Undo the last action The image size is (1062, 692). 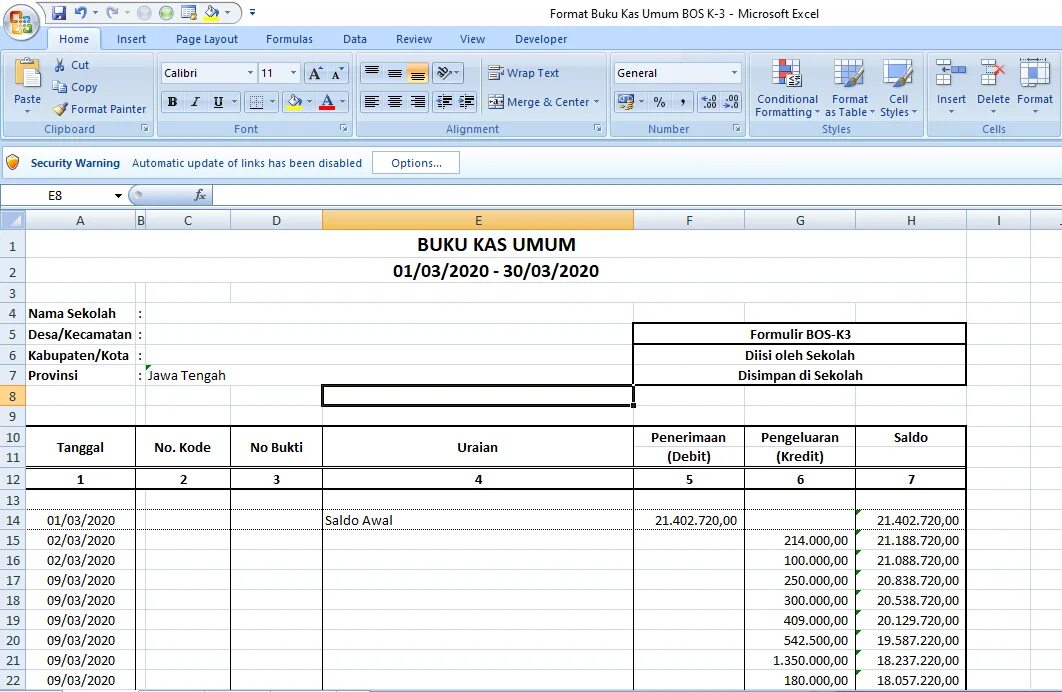(x=81, y=12)
